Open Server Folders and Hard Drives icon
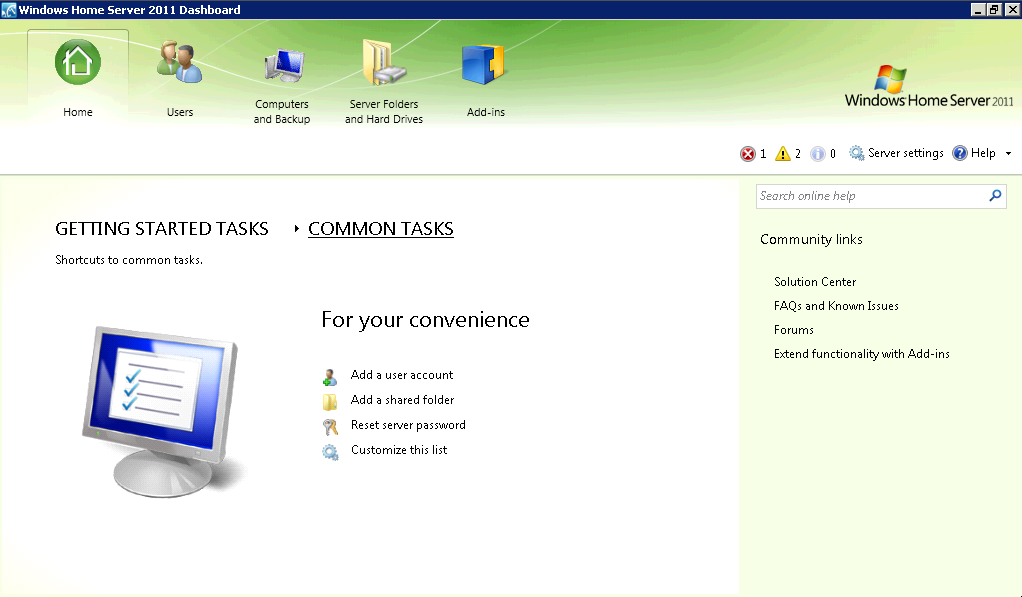The height and width of the screenshot is (597, 1022). (x=384, y=62)
